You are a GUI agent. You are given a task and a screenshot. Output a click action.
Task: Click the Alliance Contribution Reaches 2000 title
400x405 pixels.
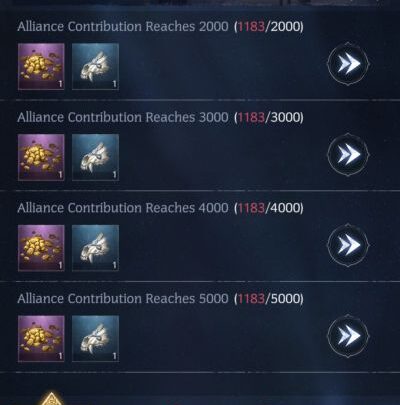(x=123, y=26)
